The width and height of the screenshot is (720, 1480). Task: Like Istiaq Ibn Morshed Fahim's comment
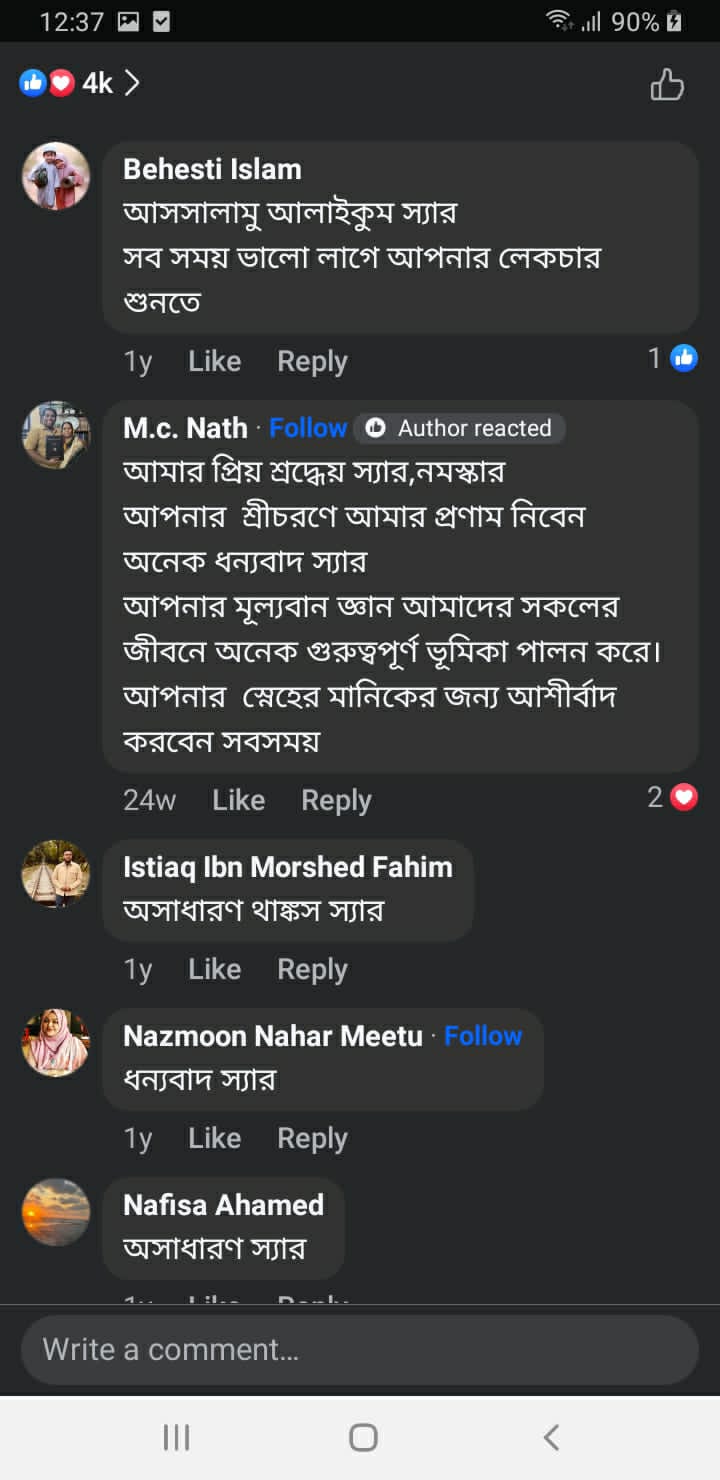tap(214, 969)
